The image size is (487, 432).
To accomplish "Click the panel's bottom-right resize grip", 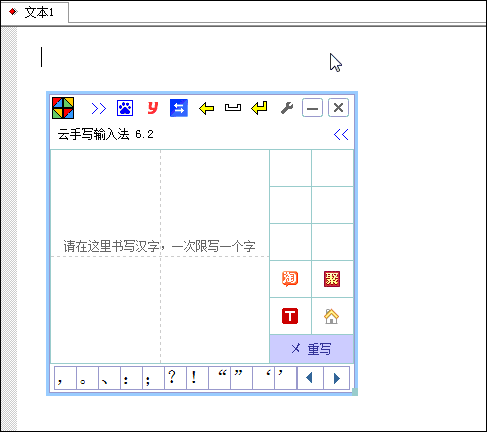I will (x=355, y=392).
